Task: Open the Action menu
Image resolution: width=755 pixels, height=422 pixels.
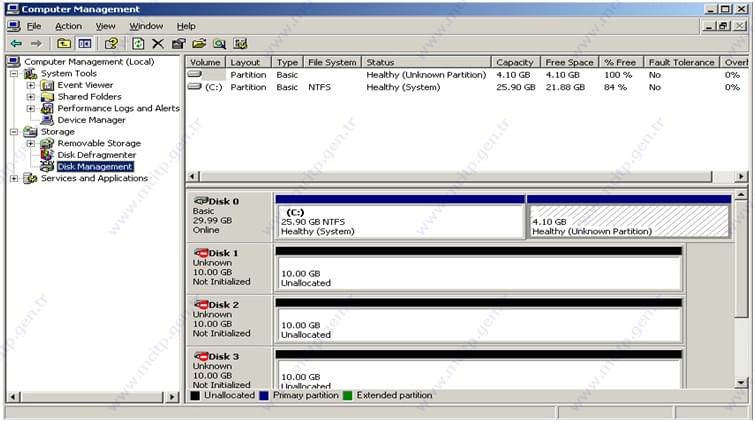Action: [68, 26]
